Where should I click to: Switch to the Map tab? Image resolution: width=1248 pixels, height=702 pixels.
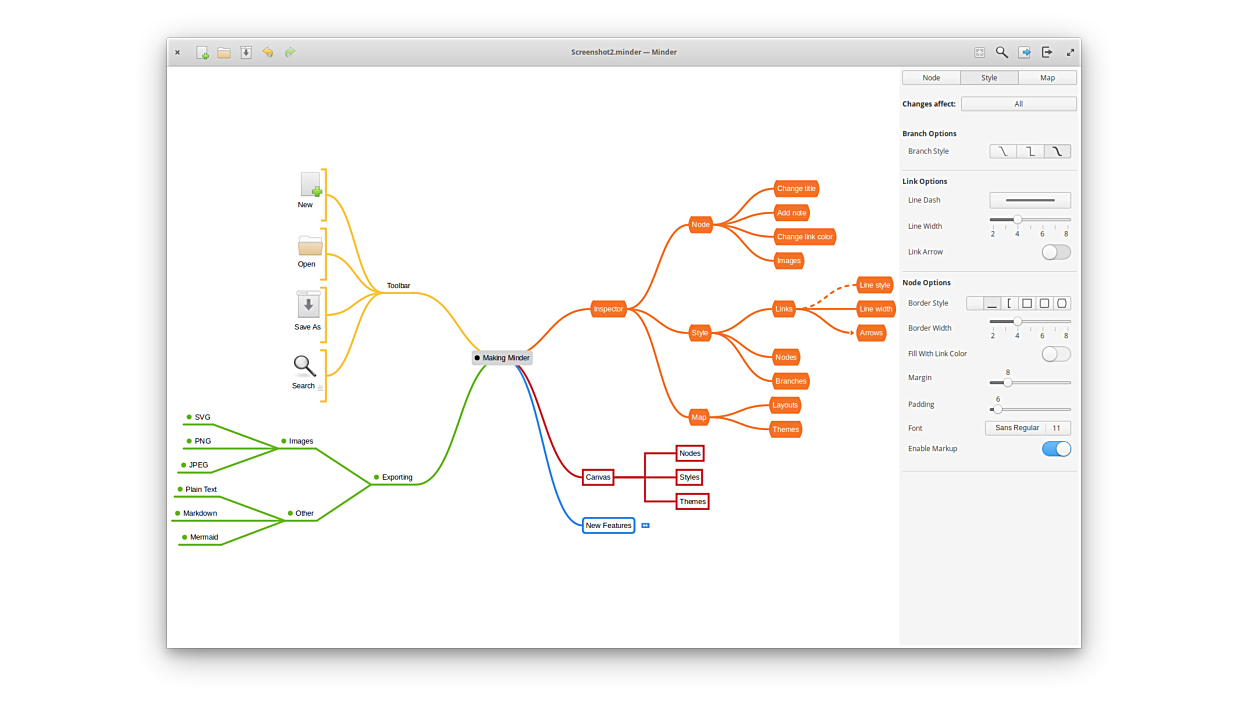[1047, 77]
